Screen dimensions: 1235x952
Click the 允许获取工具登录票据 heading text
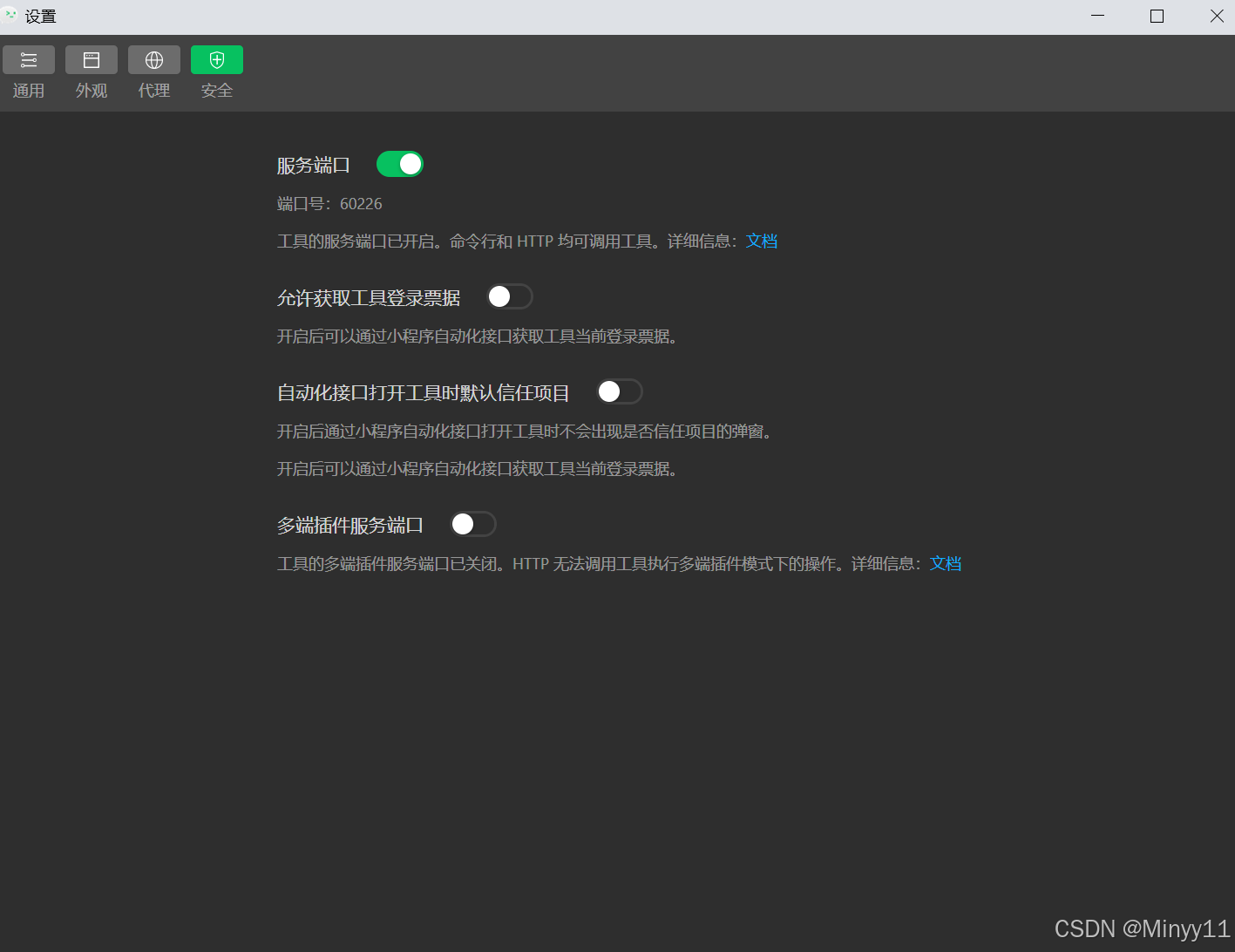click(x=369, y=298)
